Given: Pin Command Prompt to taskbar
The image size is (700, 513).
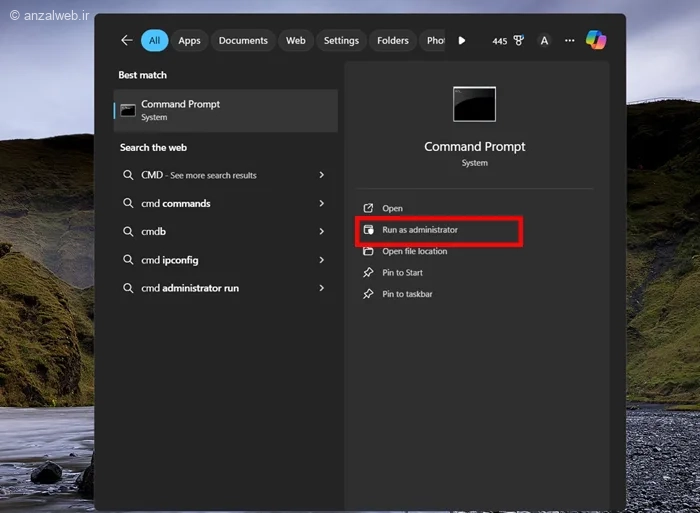Looking at the screenshot, I should tap(407, 294).
